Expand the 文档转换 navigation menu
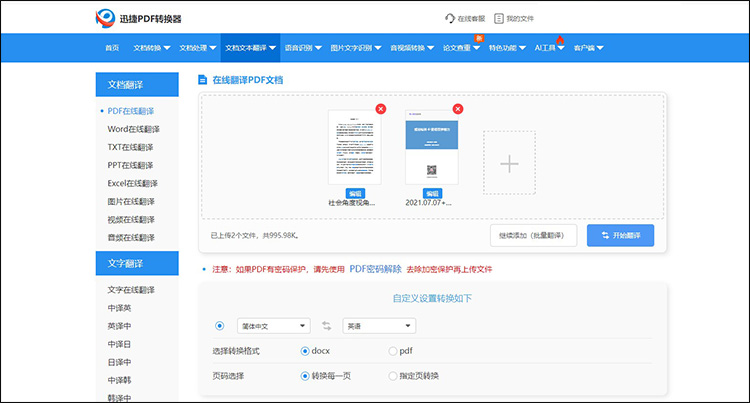750x403 pixels. point(151,47)
